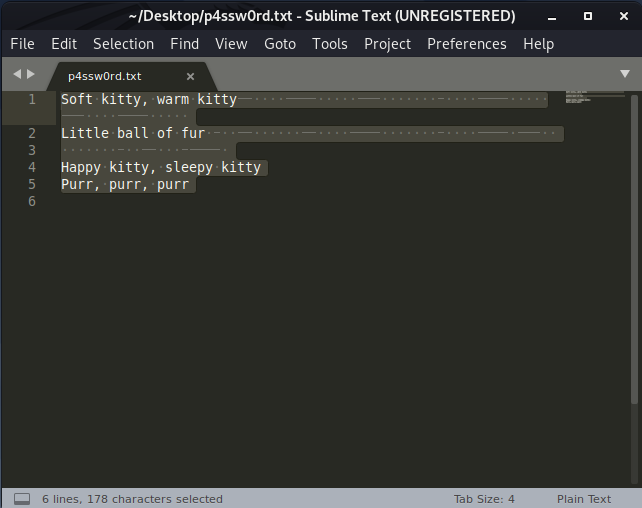642x508 pixels.
Task: Click line number 4 in gutter
Action: coord(32,167)
